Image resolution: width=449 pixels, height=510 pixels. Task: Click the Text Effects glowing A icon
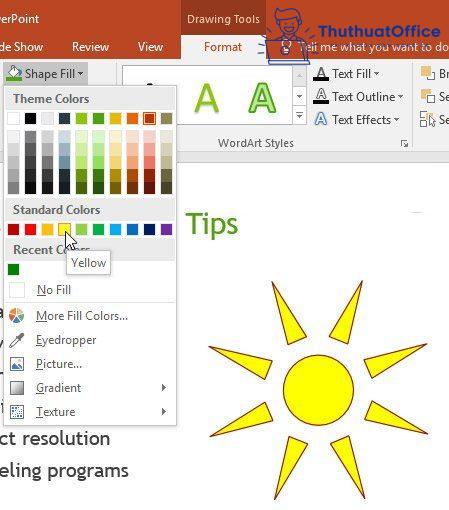(321, 119)
